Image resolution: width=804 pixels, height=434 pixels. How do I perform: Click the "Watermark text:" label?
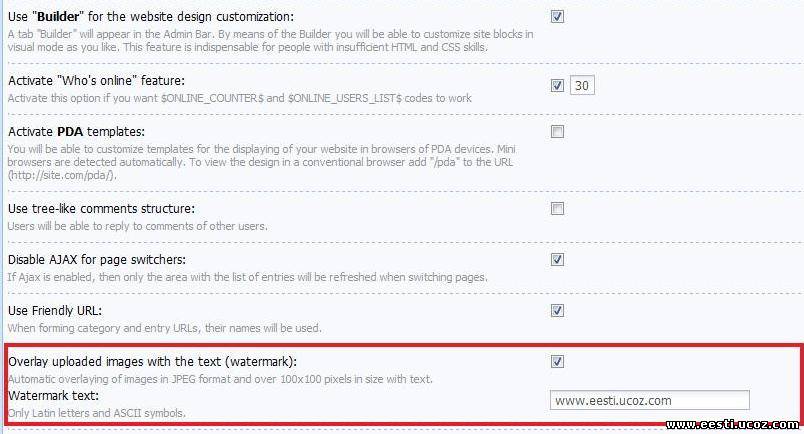(x=51, y=395)
